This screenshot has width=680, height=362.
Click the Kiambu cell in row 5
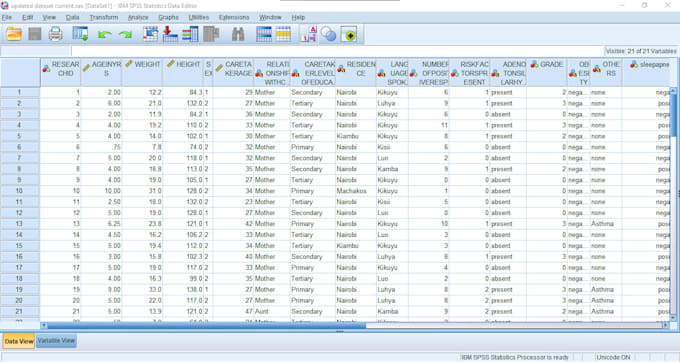(x=356, y=136)
